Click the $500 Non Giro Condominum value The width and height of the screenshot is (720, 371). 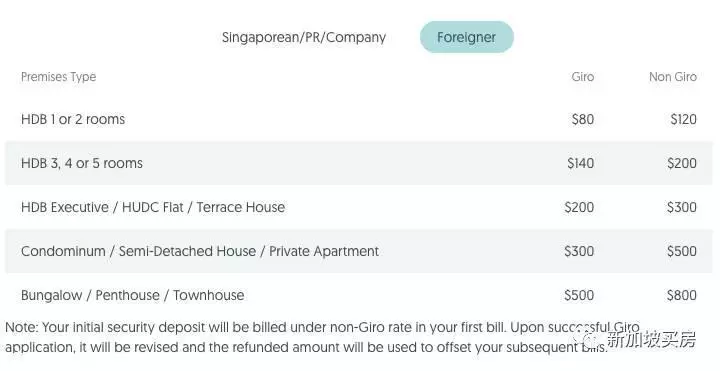(682, 251)
